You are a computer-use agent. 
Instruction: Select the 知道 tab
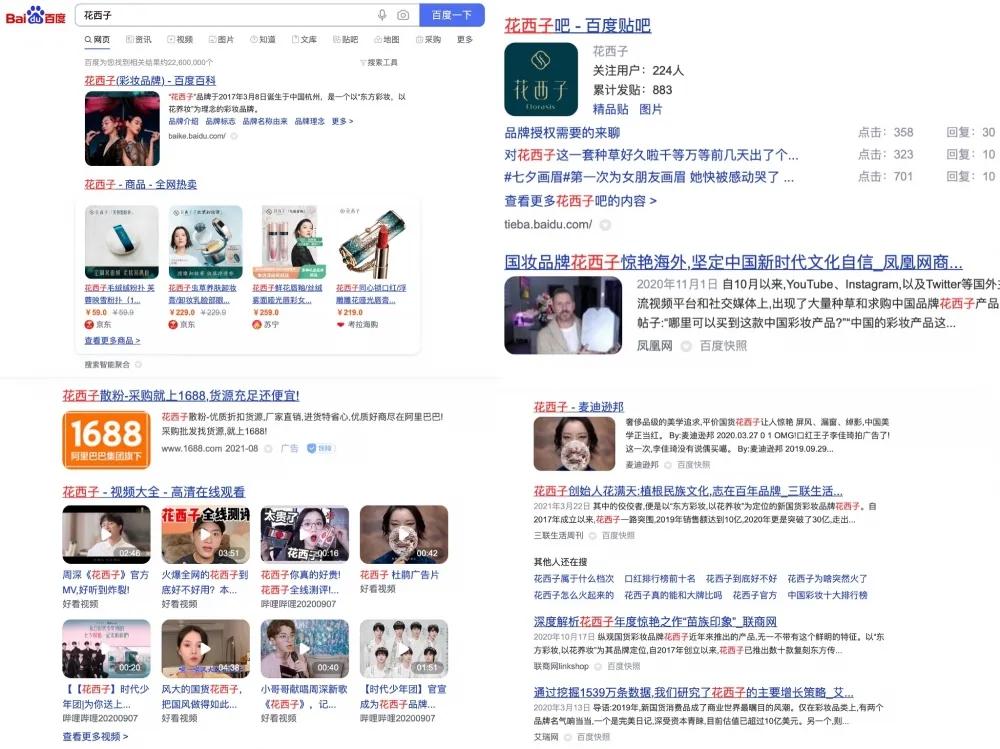click(263, 40)
